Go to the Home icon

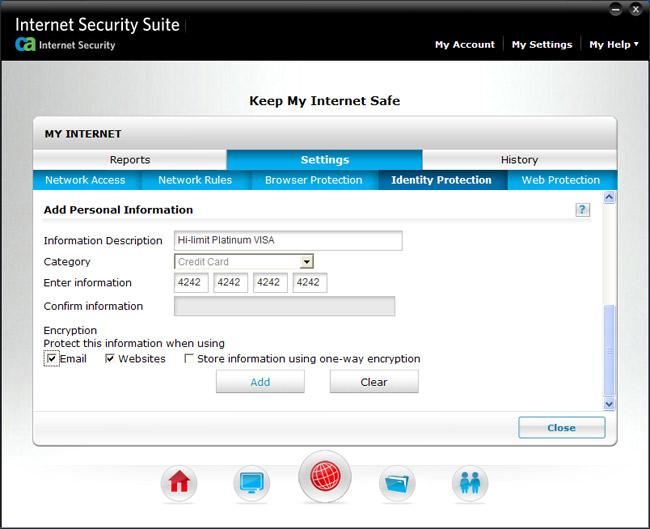coord(179,483)
